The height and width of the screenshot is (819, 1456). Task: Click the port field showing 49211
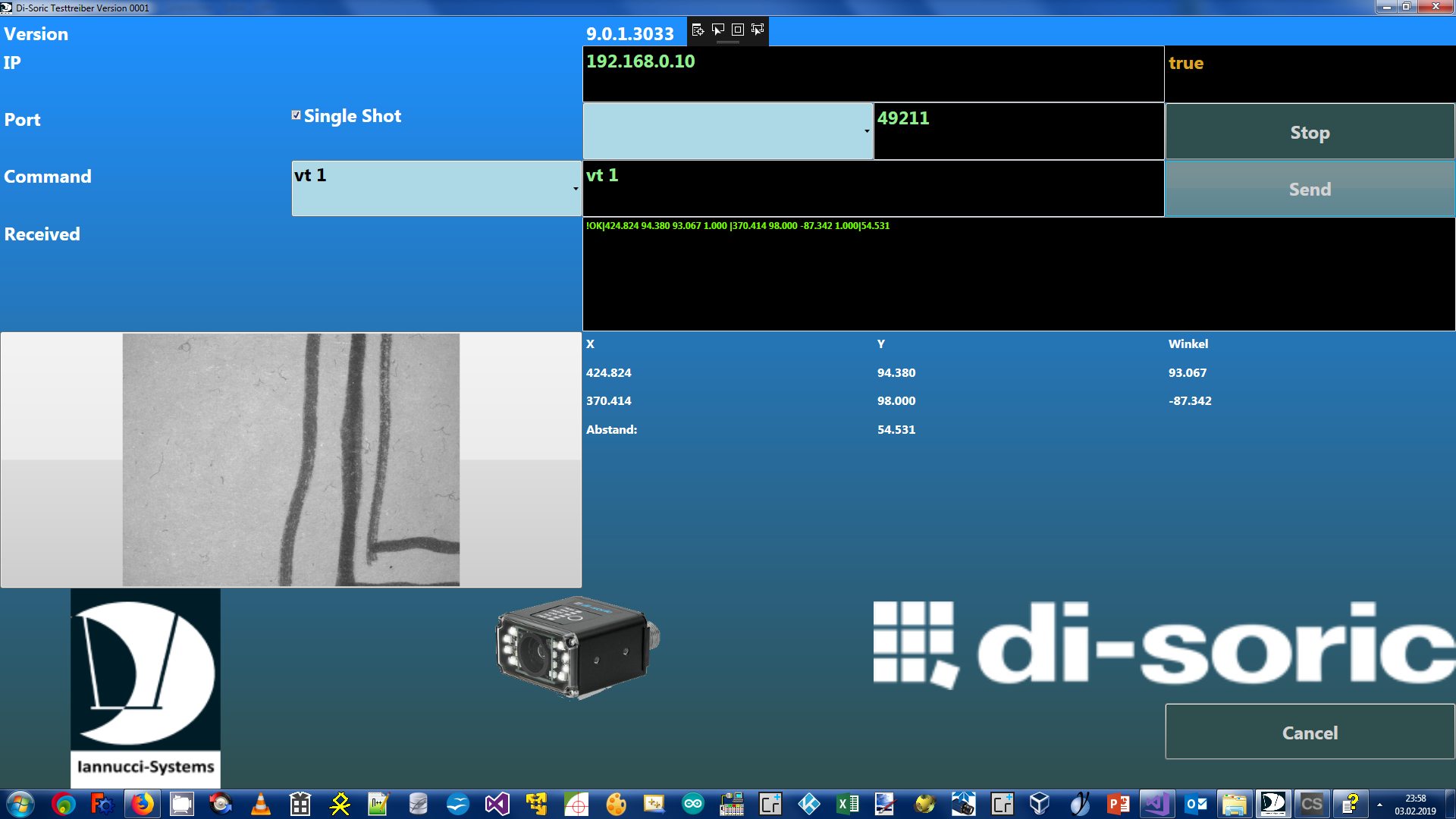1018,131
